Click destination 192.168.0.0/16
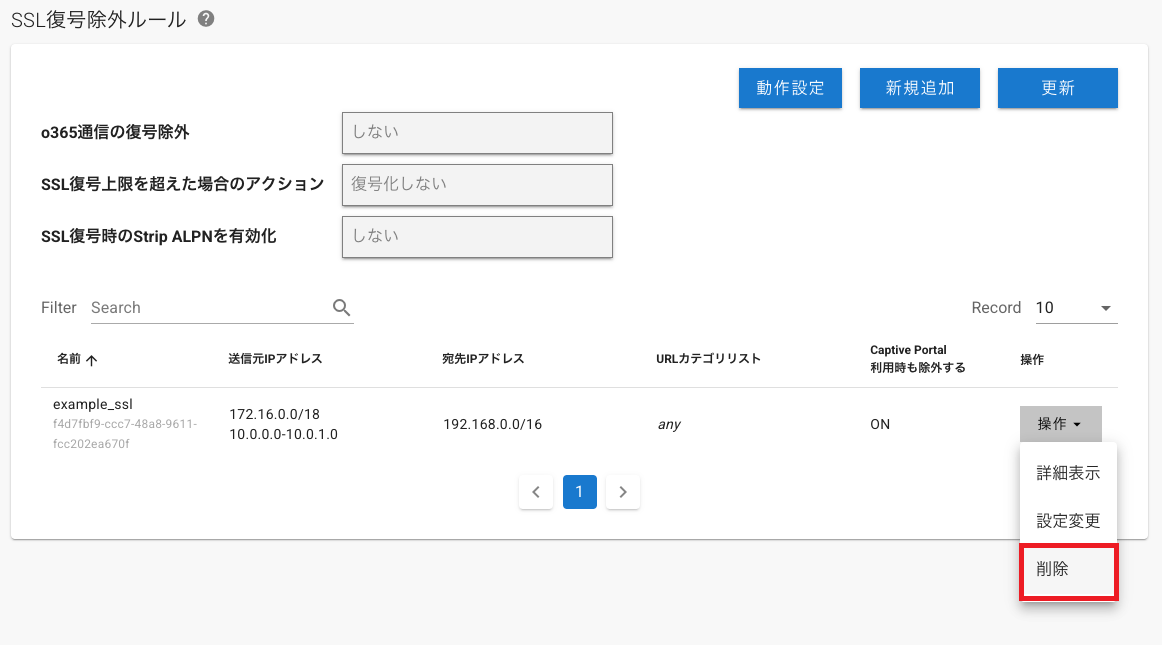1162x645 pixels. pos(492,424)
